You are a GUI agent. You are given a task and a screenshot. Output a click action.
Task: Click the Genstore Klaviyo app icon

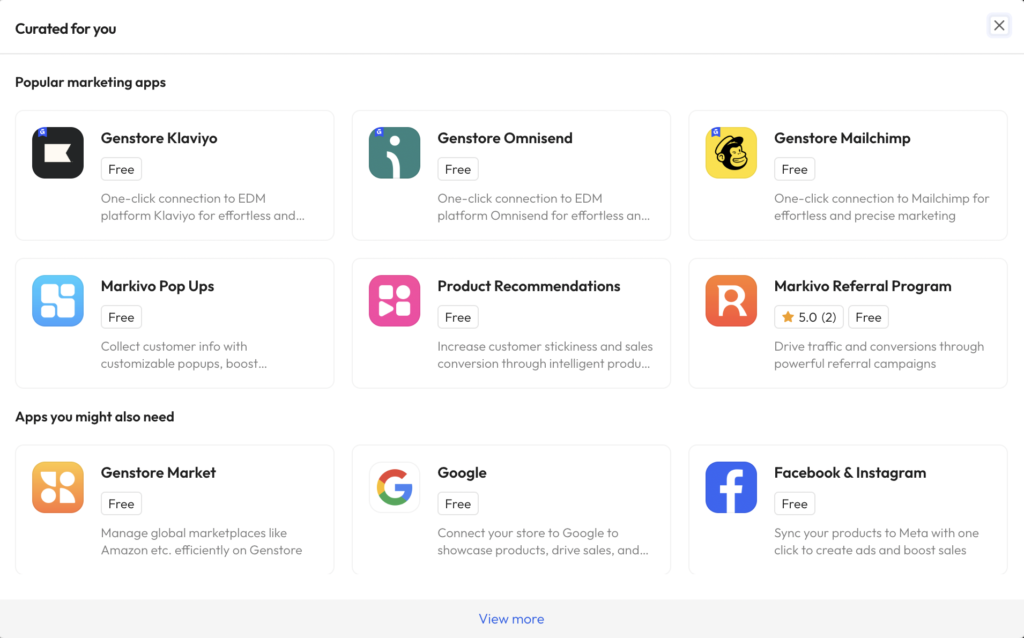58,153
